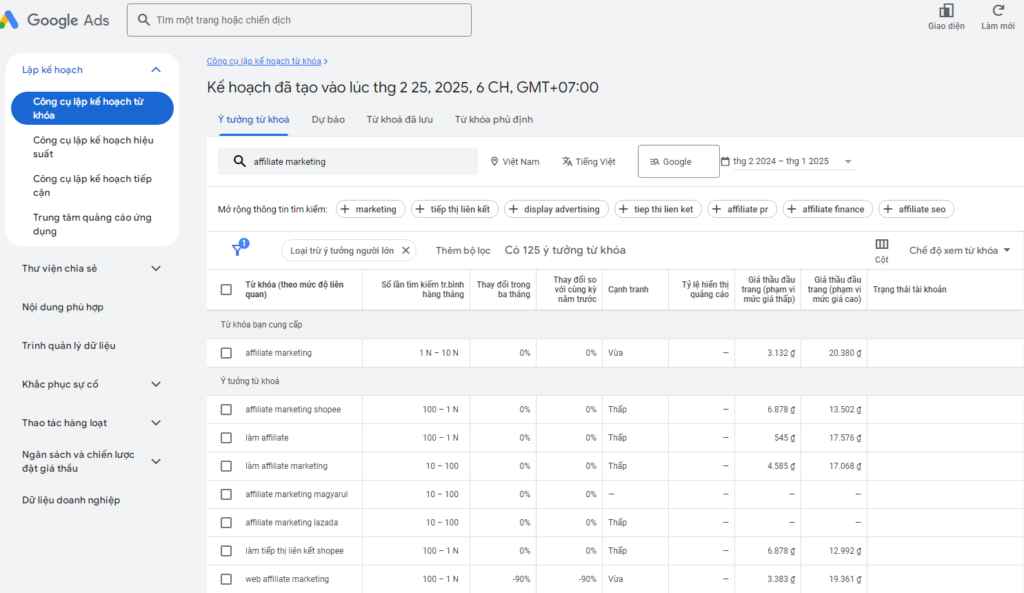Collapse the Lập kế hoạch section
Image resolution: width=1024 pixels, height=593 pixels.
coord(155,70)
